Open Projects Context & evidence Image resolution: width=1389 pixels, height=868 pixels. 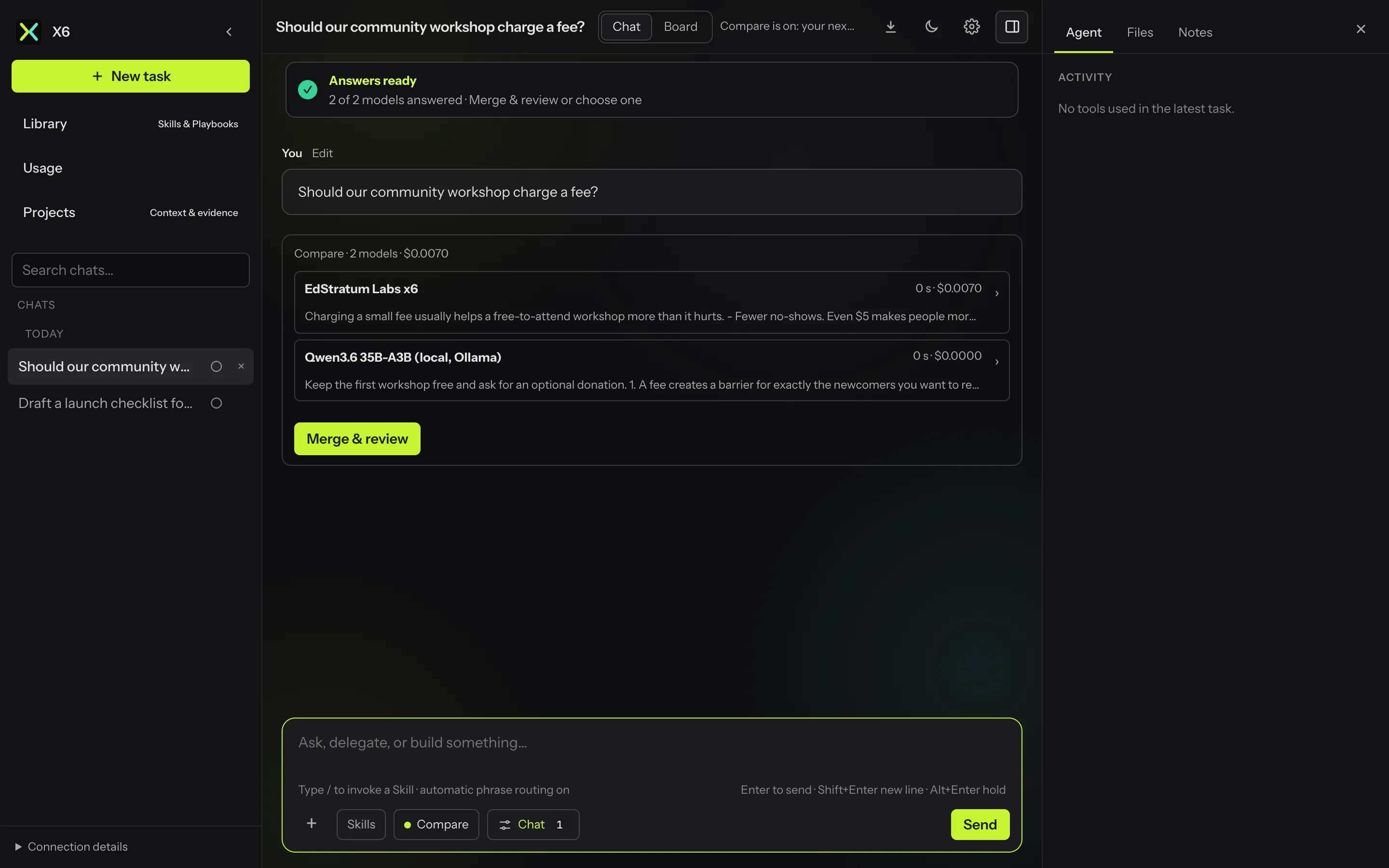(131, 212)
